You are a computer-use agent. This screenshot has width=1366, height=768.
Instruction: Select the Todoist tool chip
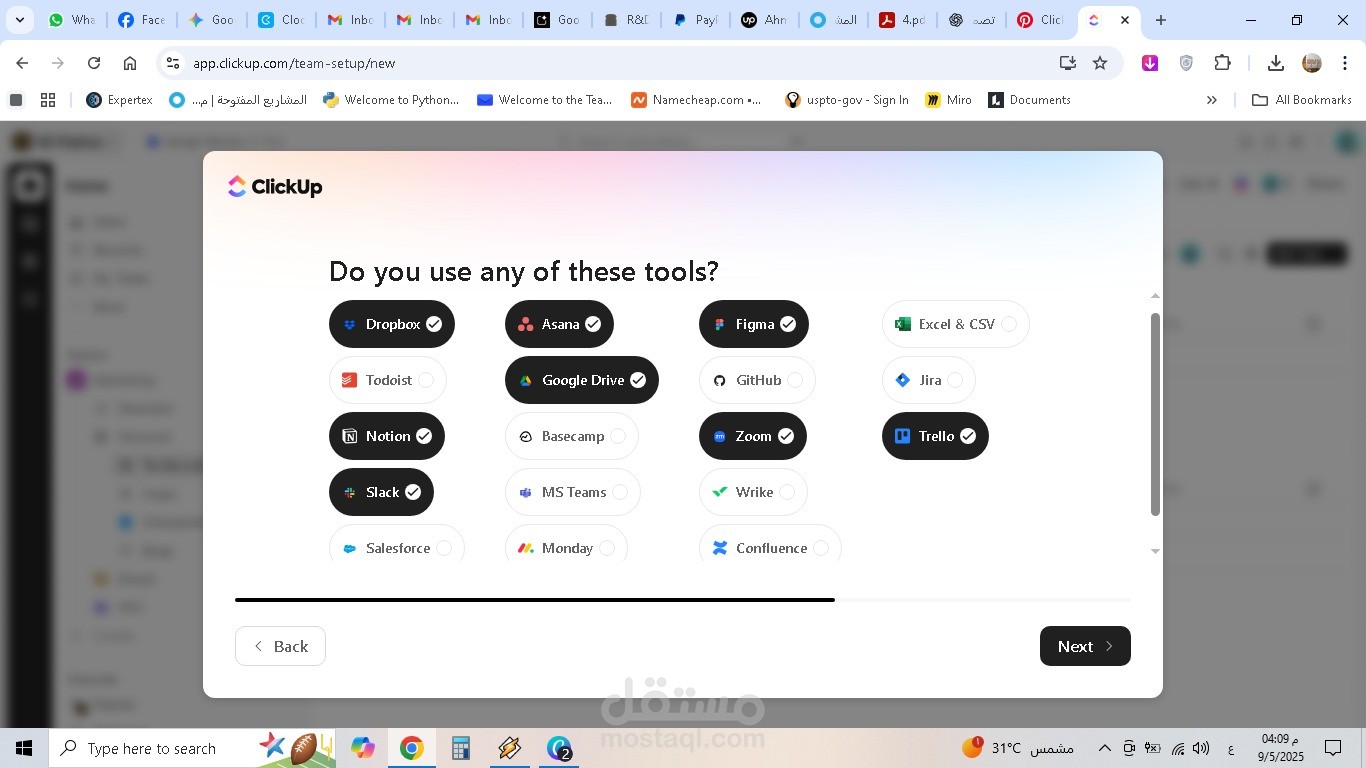tap(388, 380)
